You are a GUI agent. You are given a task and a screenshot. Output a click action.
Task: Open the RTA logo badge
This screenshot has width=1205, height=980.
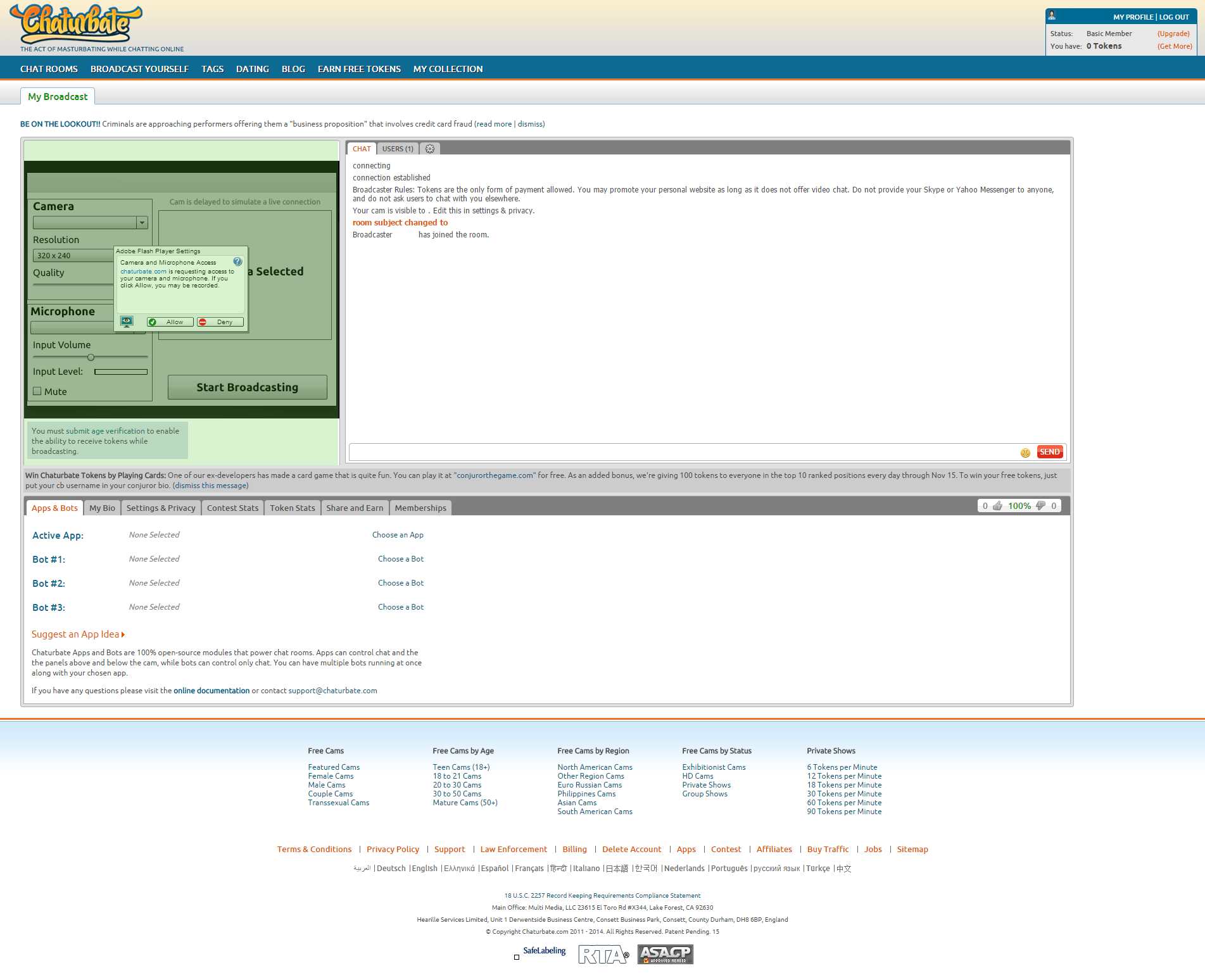(603, 954)
